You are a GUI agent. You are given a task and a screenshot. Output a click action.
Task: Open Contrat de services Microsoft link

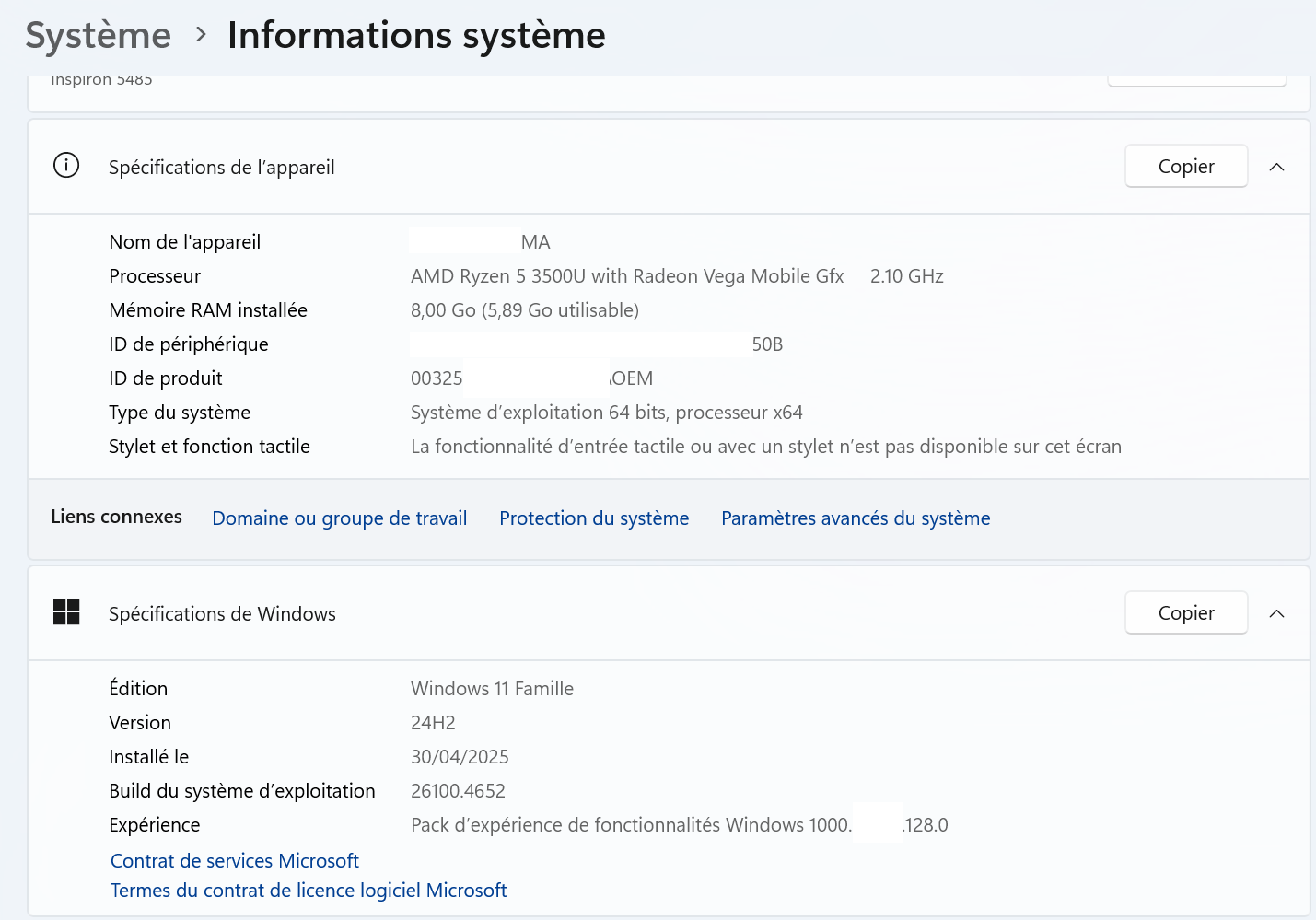coord(235,861)
